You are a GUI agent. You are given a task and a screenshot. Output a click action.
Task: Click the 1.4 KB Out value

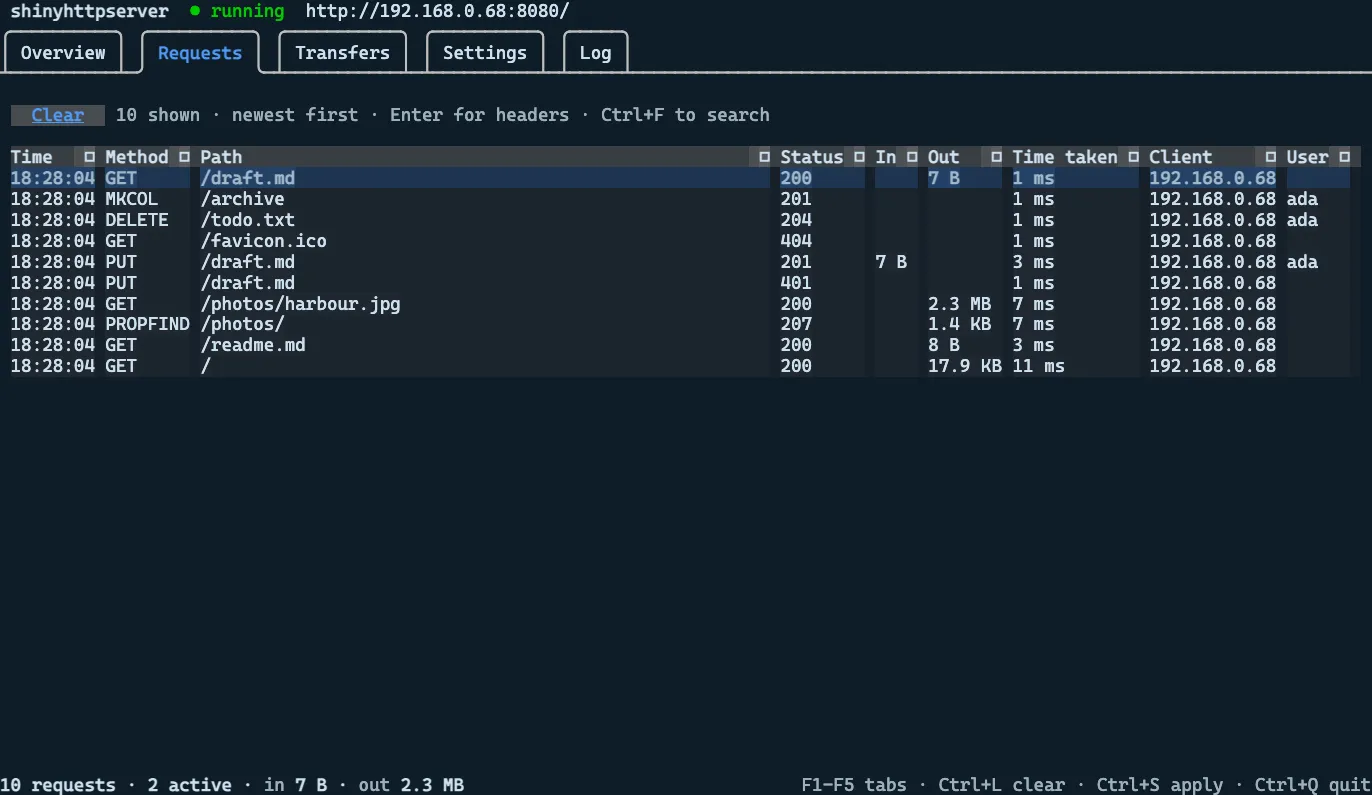point(960,324)
